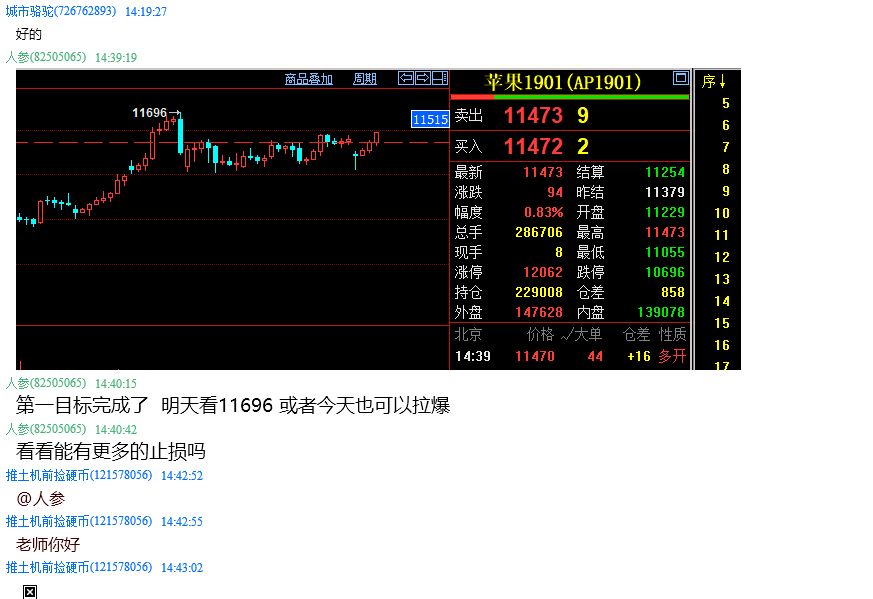The height and width of the screenshot is (599, 873).
Task: Click the 持仓 value 229008
Action: point(539,293)
